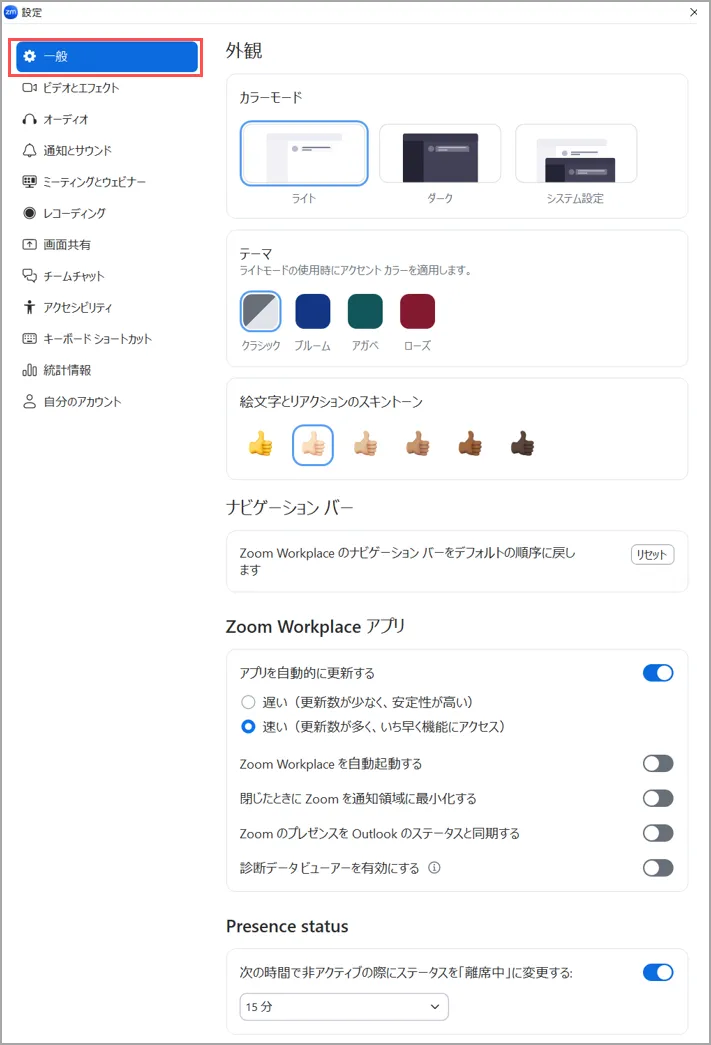Click the video camera icon for ビデオとエフェクト
The width and height of the screenshot is (711, 1045).
pyautogui.click(x=29, y=88)
